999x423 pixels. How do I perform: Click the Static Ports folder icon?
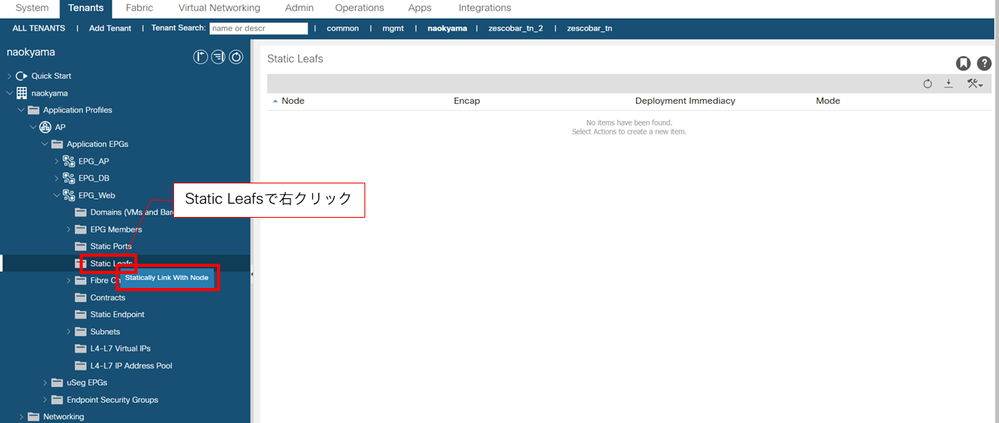click(x=80, y=246)
